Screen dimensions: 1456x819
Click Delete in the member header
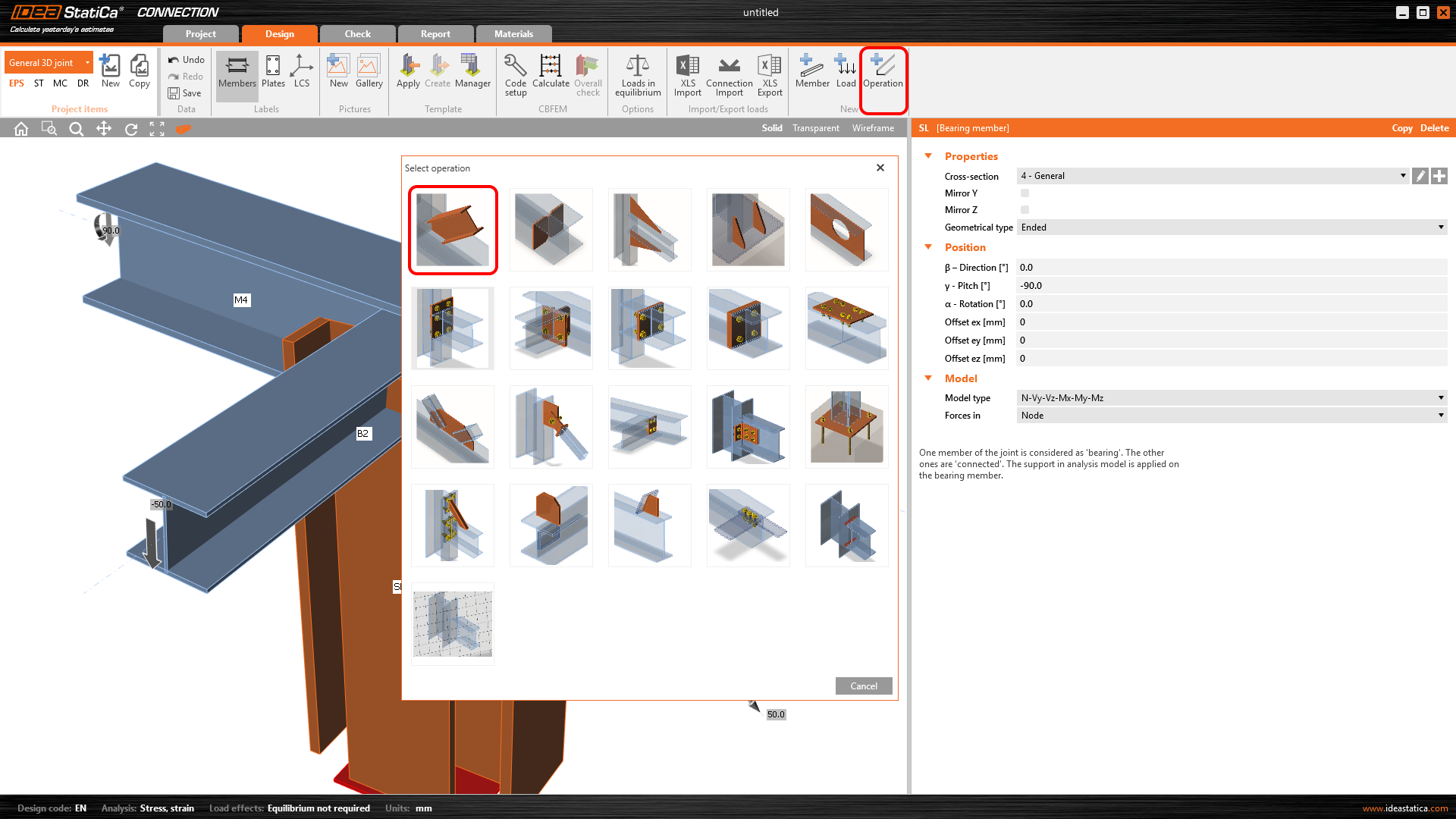coord(1434,128)
